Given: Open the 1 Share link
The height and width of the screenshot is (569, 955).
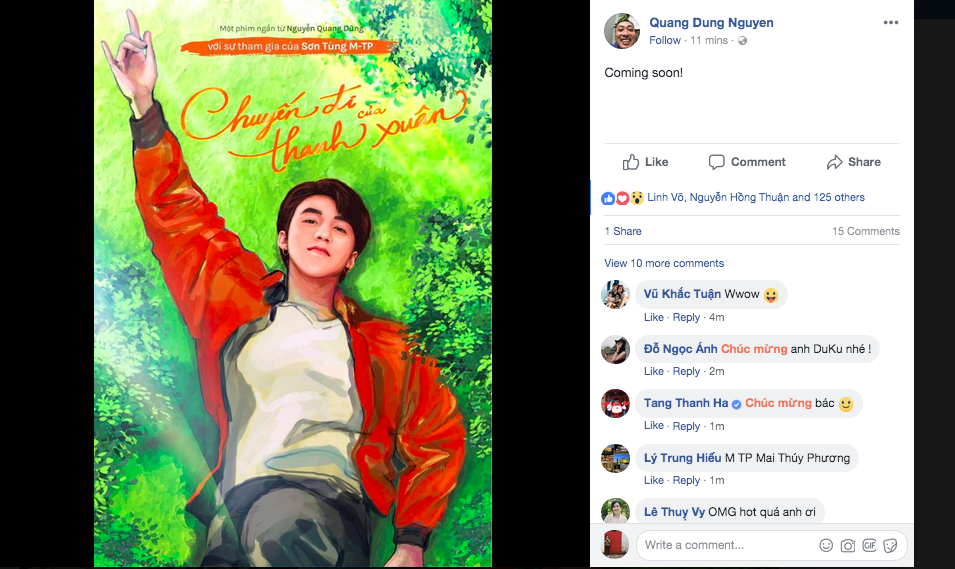Looking at the screenshot, I should pos(623,231).
